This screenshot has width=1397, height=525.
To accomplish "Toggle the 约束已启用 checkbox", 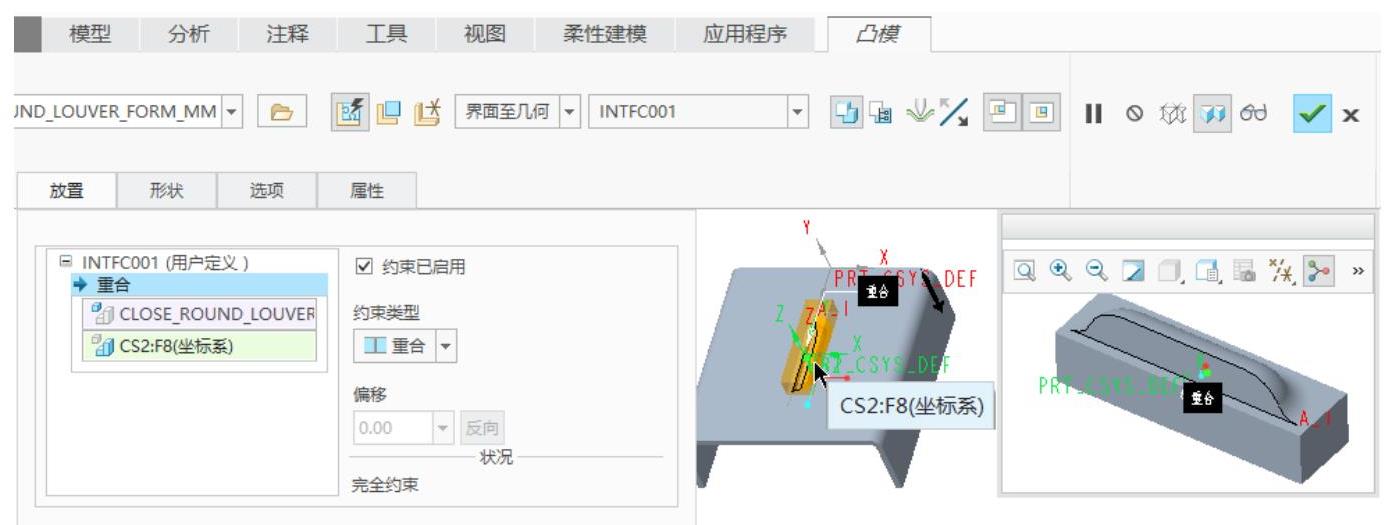I will coord(364,267).
